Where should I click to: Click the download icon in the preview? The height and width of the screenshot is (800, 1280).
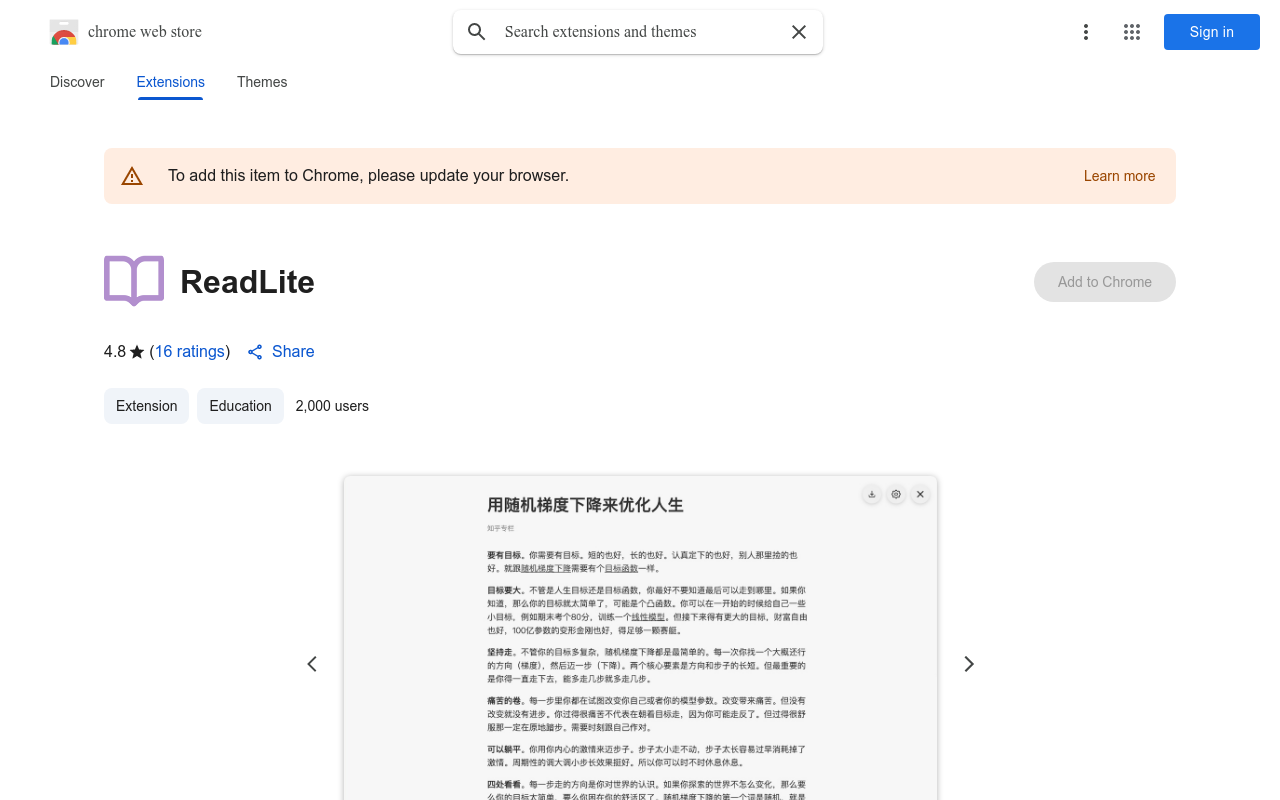(x=872, y=494)
